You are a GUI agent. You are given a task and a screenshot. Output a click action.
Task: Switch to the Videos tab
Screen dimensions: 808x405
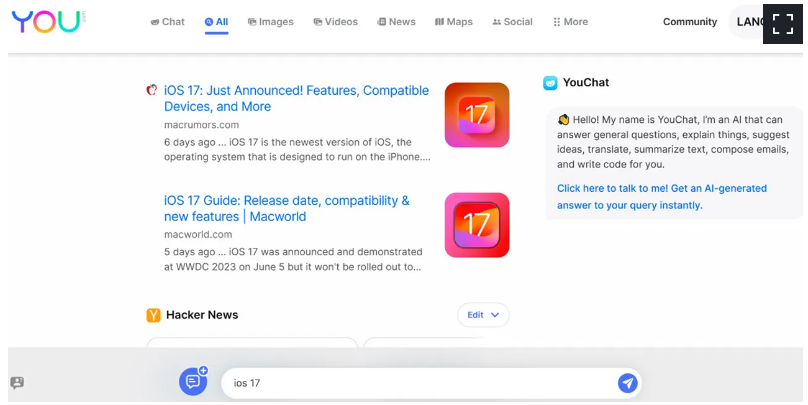coord(335,22)
